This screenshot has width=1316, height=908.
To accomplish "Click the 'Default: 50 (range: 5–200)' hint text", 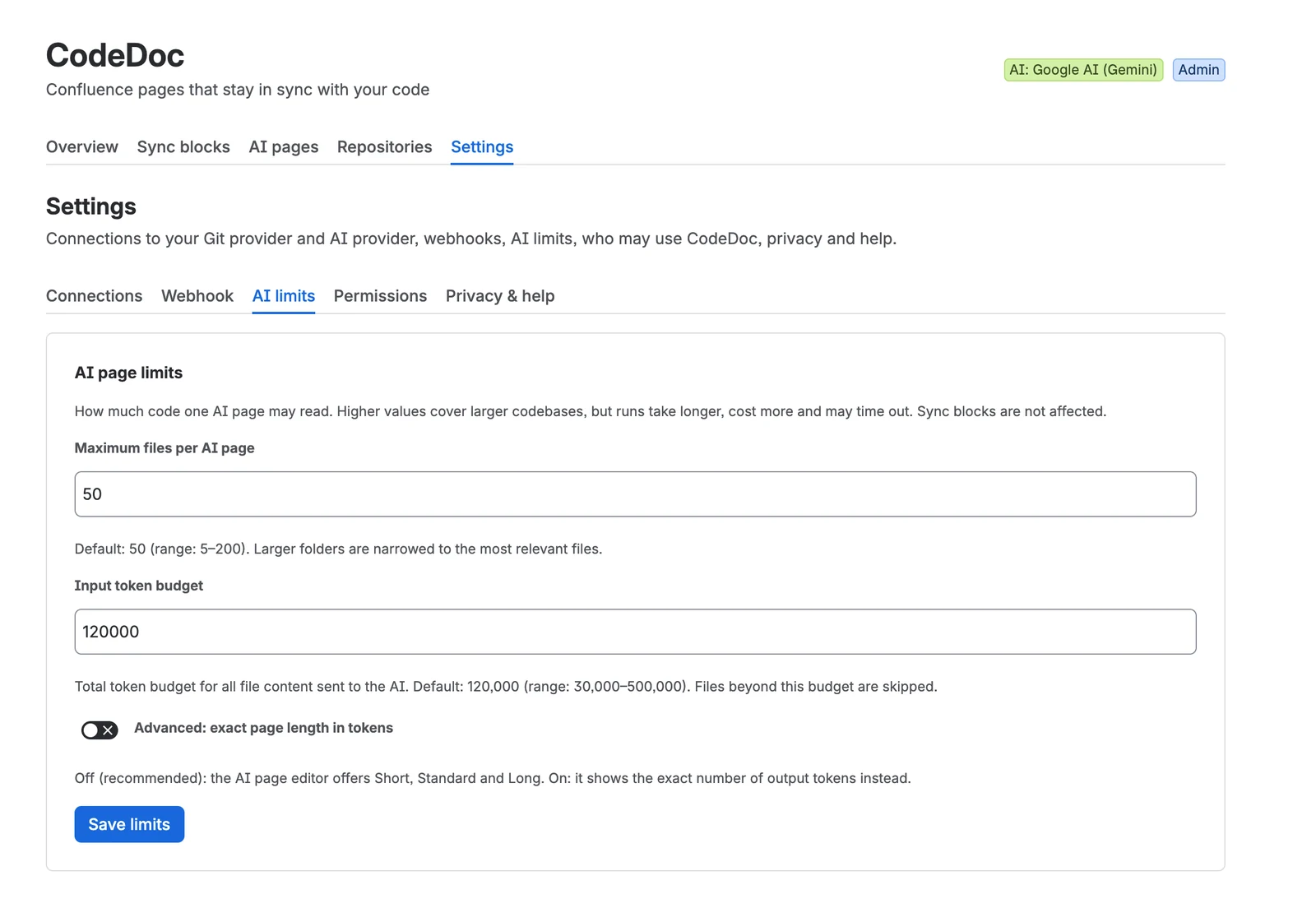I will tap(338, 549).
